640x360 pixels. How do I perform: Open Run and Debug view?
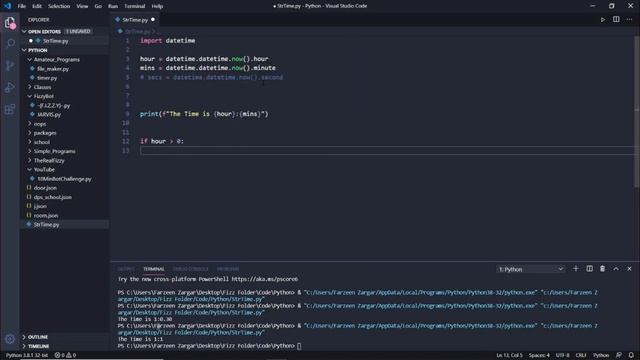click(10, 87)
